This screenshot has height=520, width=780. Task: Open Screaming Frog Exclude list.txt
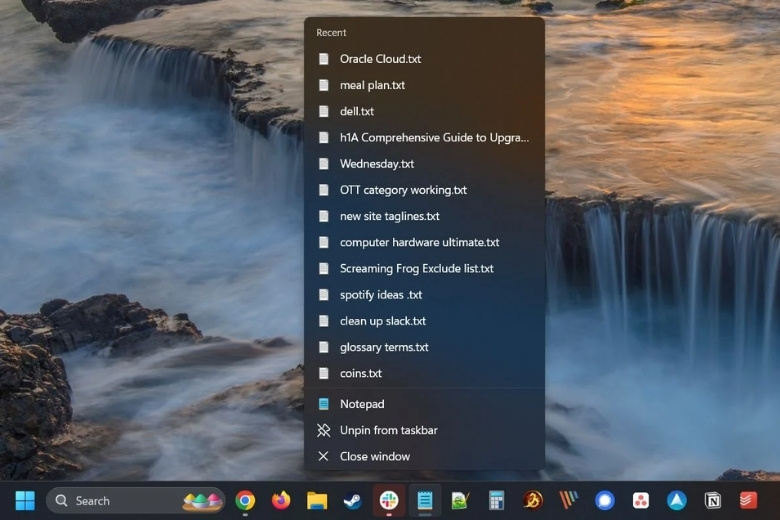(x=416, y=269)
